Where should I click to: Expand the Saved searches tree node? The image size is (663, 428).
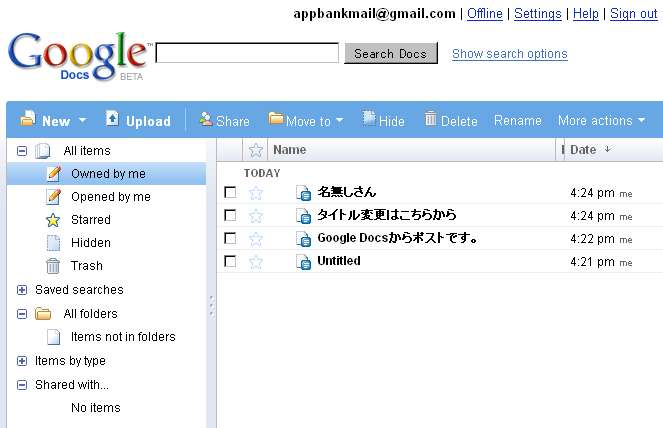(x=22, y=290)
